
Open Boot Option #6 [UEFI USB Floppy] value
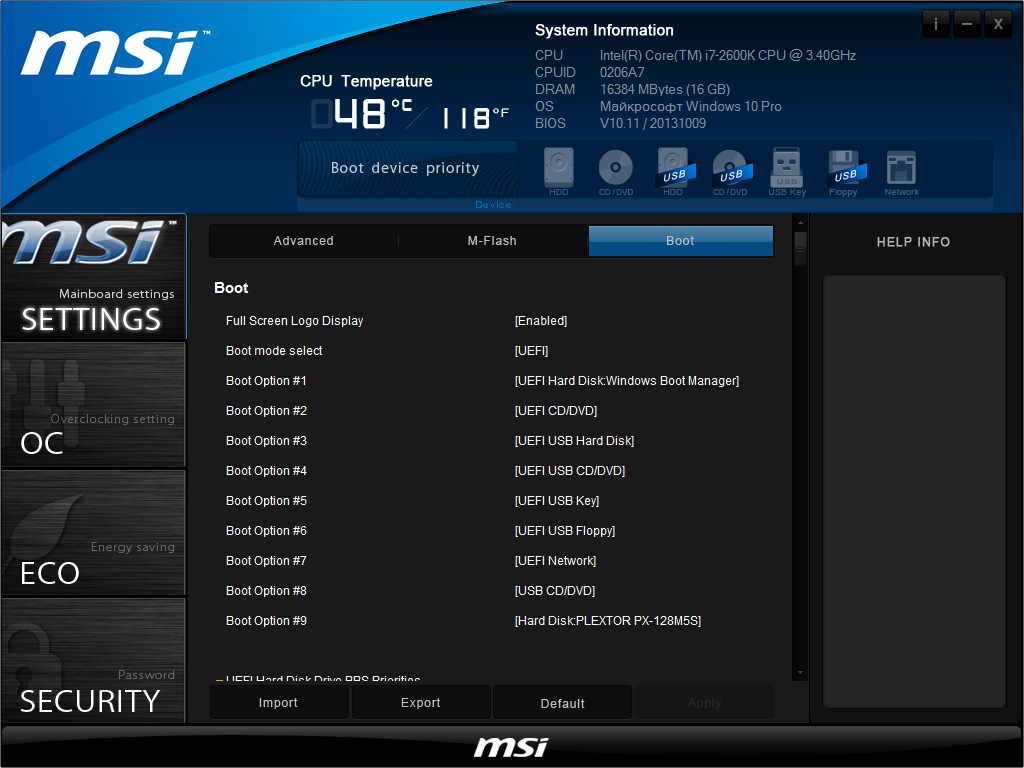click(565, 531)
